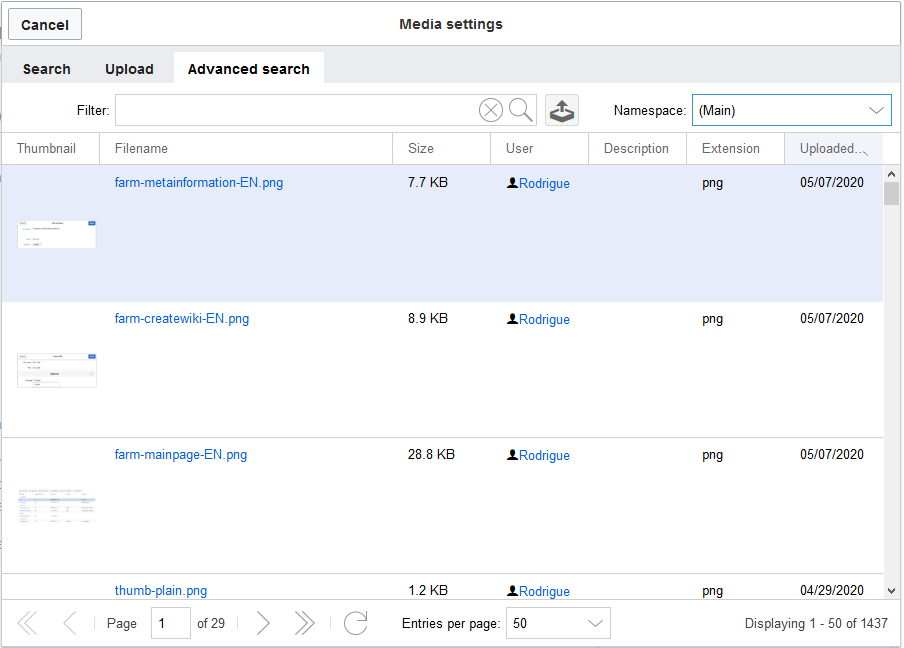This screenshot has width=904, height=648.
Task: Click the Thumbnail column header
Action: coord(50,149)
